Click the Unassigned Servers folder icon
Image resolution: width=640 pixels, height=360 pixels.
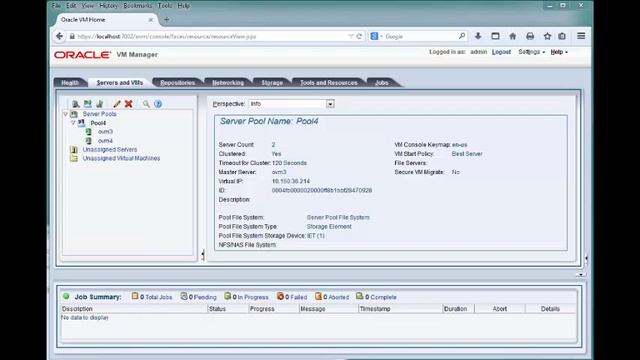74,150
